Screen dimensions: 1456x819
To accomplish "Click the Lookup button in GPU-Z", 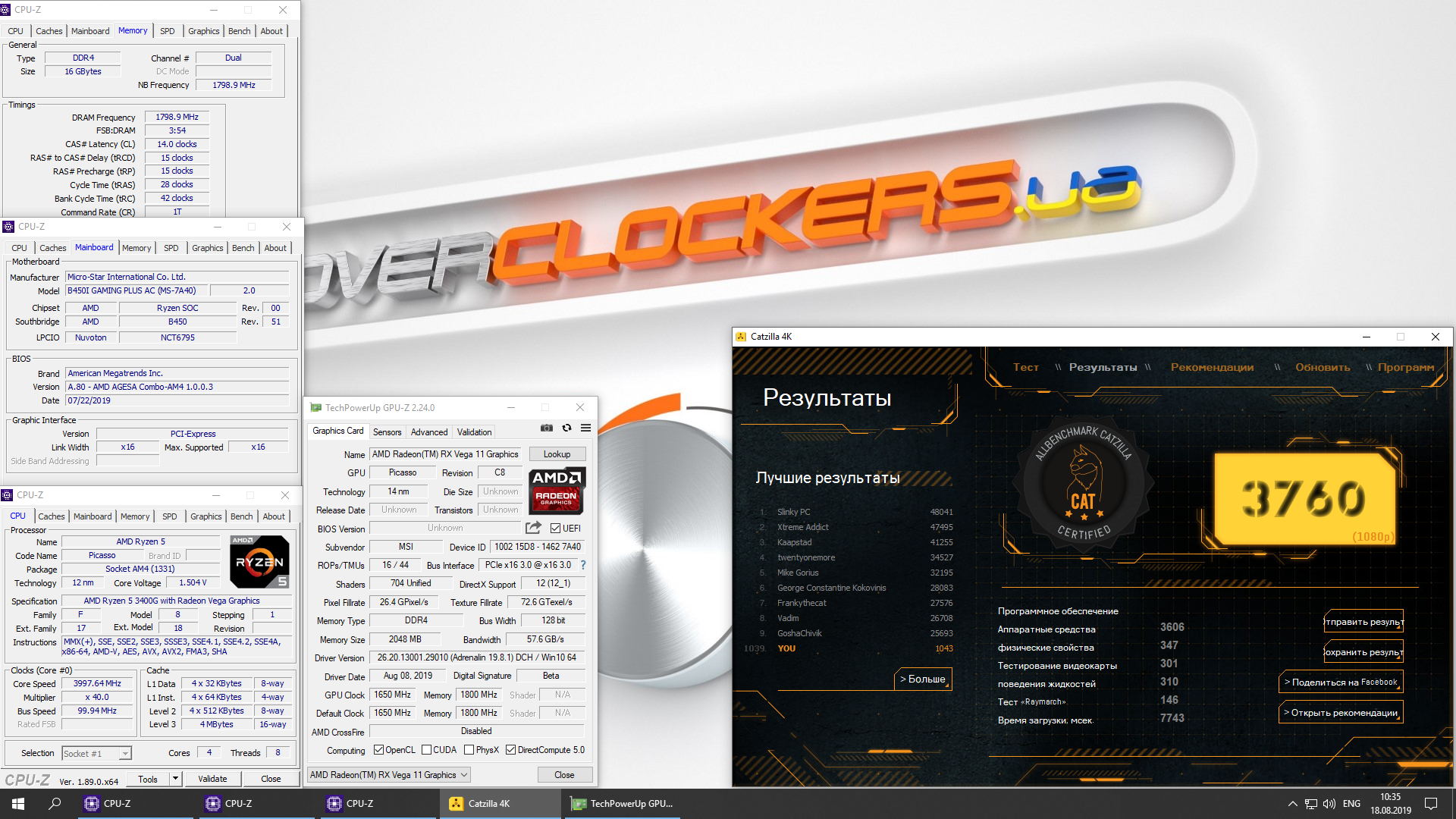I will (x=557, y=454).
